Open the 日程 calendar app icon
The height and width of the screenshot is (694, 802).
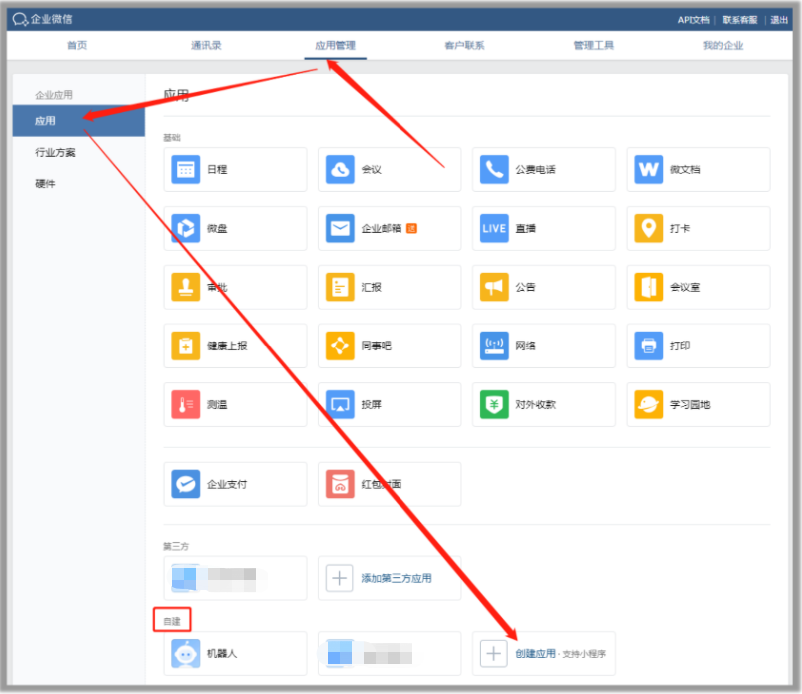[185, 169]
